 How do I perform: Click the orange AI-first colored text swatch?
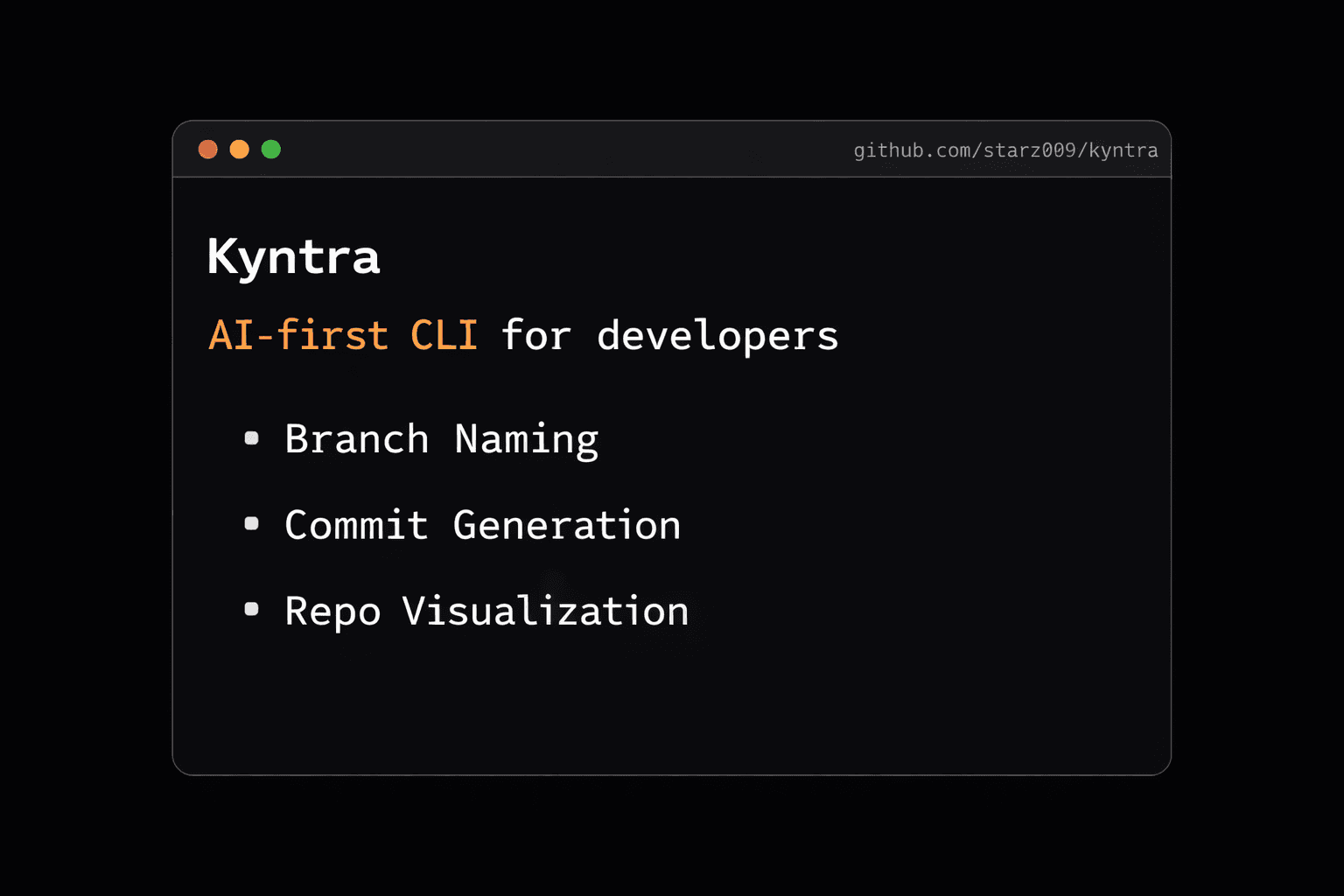tap(342, 335)
